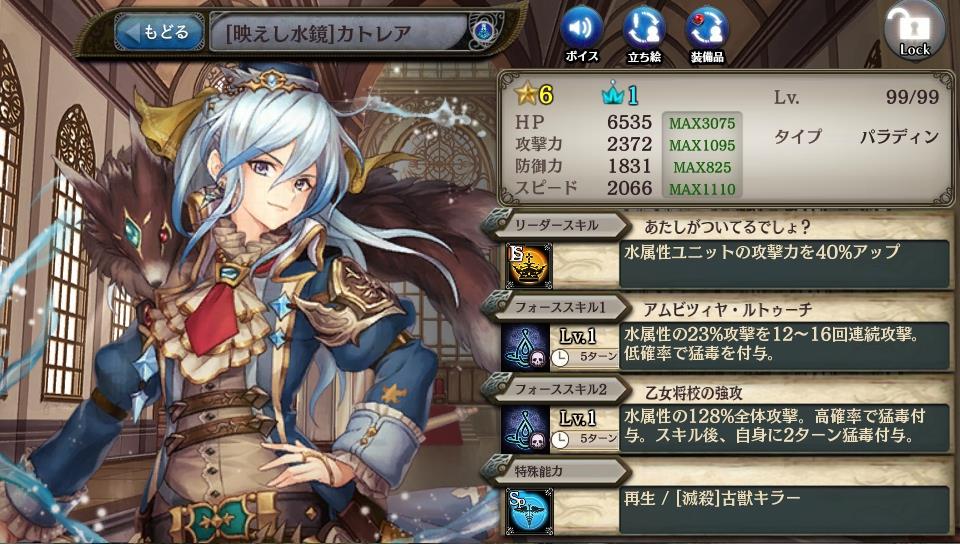This screenshot has width=960, height=544.
Task: Tap the Force Skill 1 turn clock icon
Action: pyautogui.click(x=560, y=359)
